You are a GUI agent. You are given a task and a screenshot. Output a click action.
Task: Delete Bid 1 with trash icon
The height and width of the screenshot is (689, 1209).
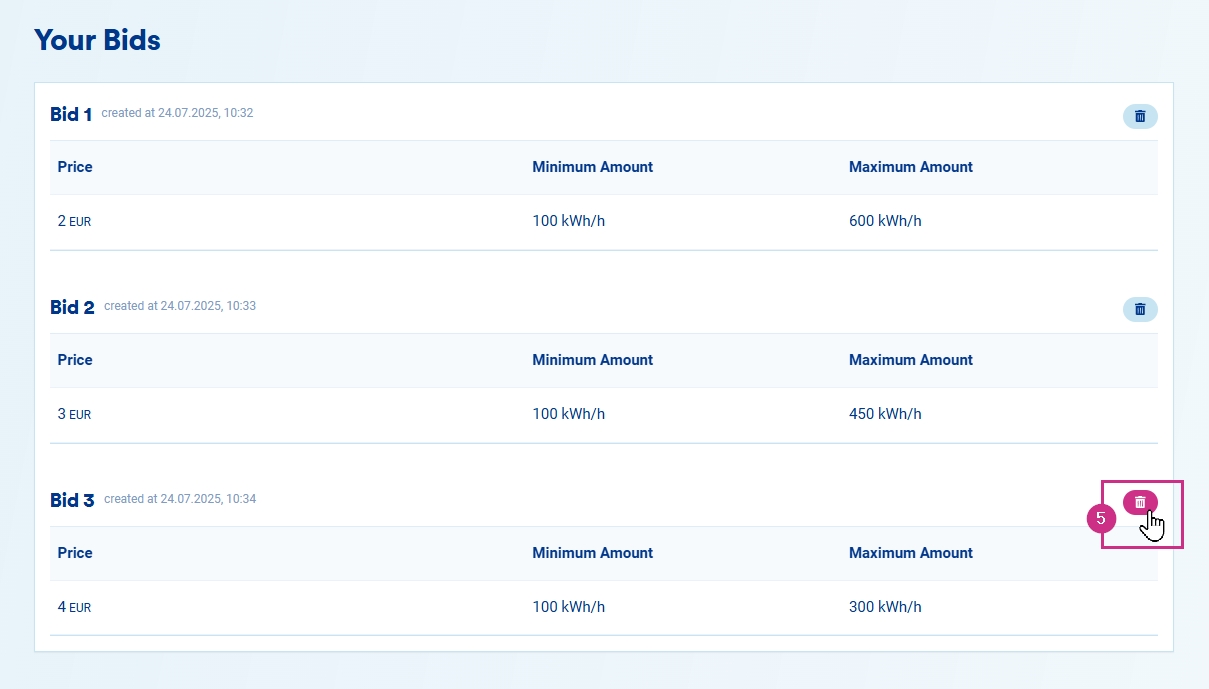tap(1140, 116)
